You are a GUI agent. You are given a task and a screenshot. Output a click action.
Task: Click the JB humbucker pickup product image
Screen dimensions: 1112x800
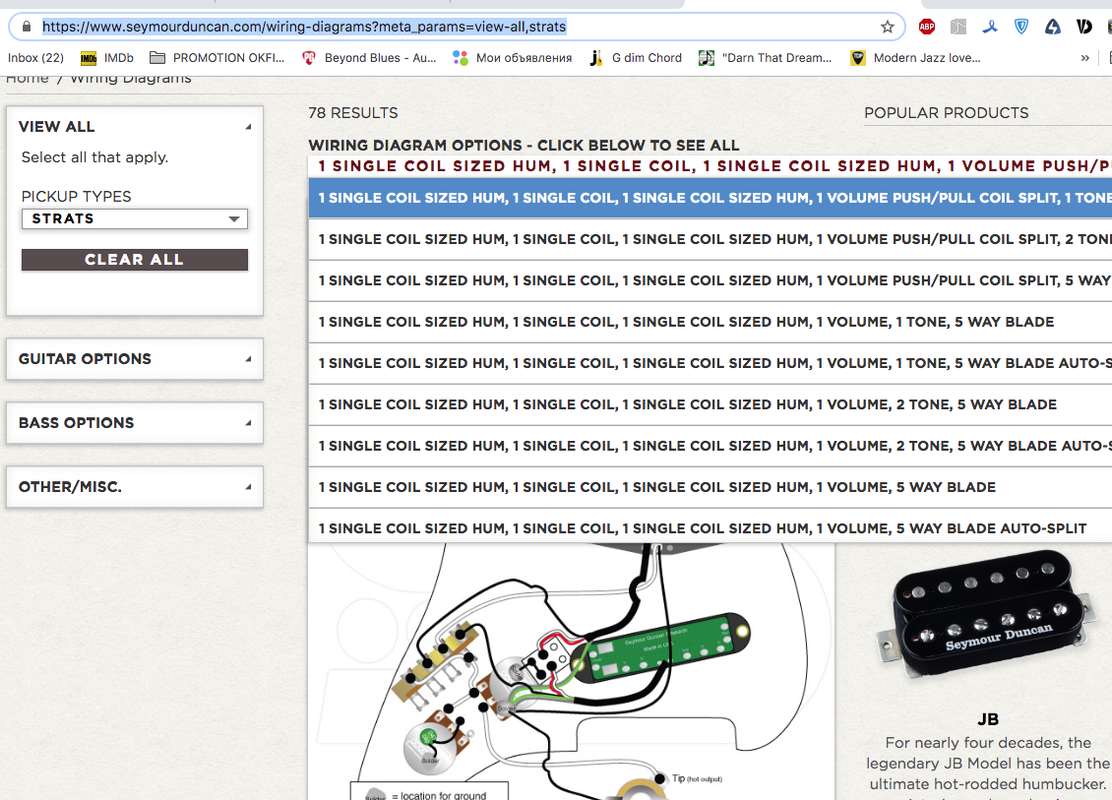tap(987, 615)
